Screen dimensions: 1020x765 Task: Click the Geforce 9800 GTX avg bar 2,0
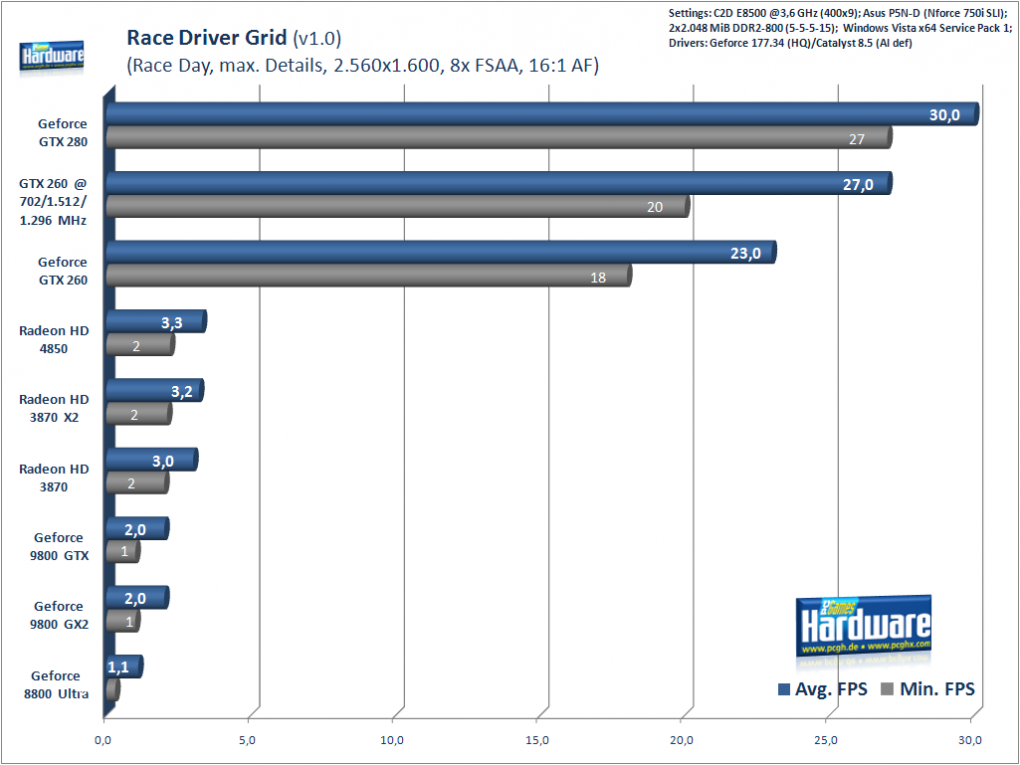(137, 528)
